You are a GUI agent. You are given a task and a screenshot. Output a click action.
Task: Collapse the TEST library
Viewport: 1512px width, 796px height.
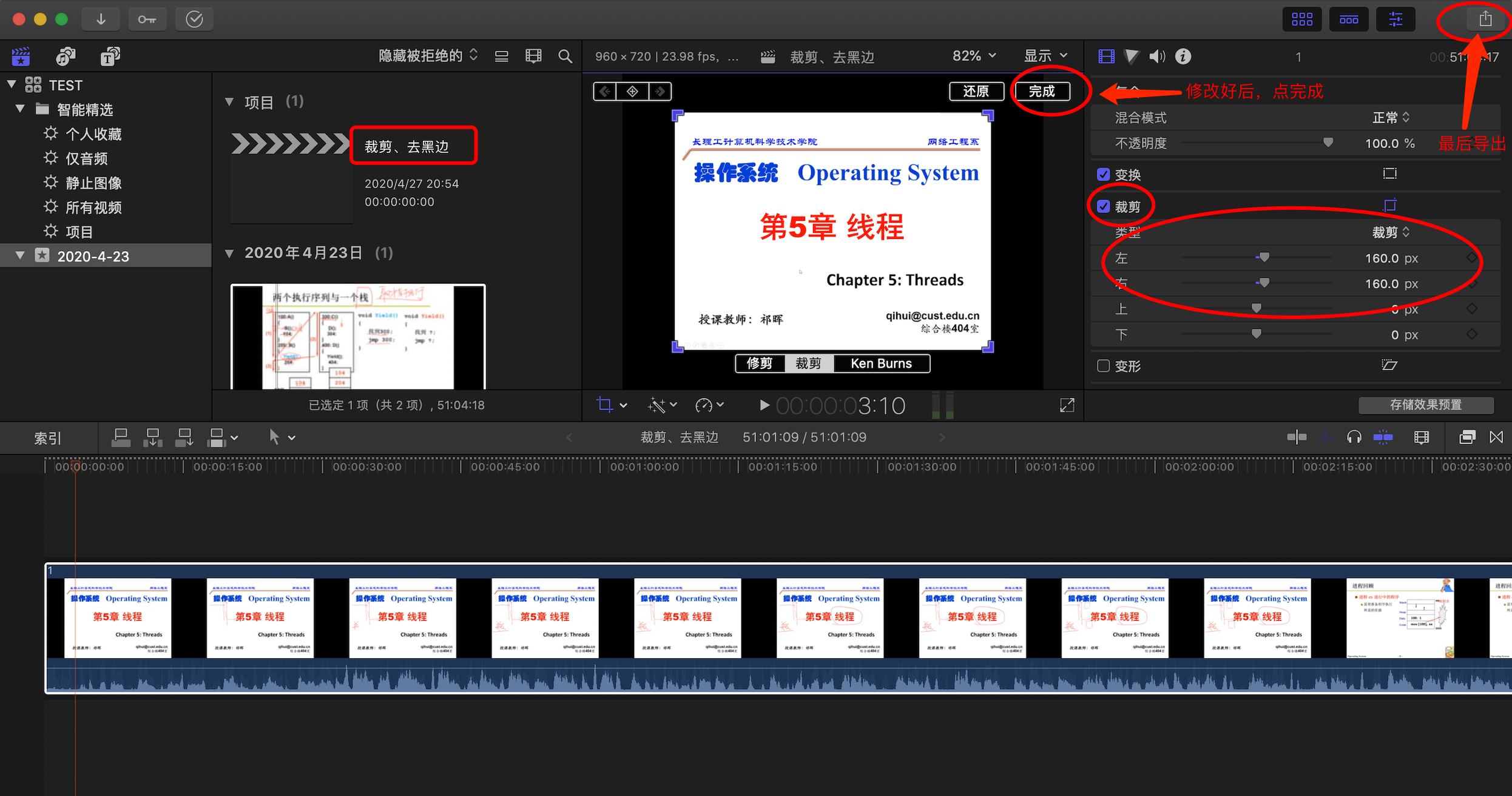tap(12, 84)
